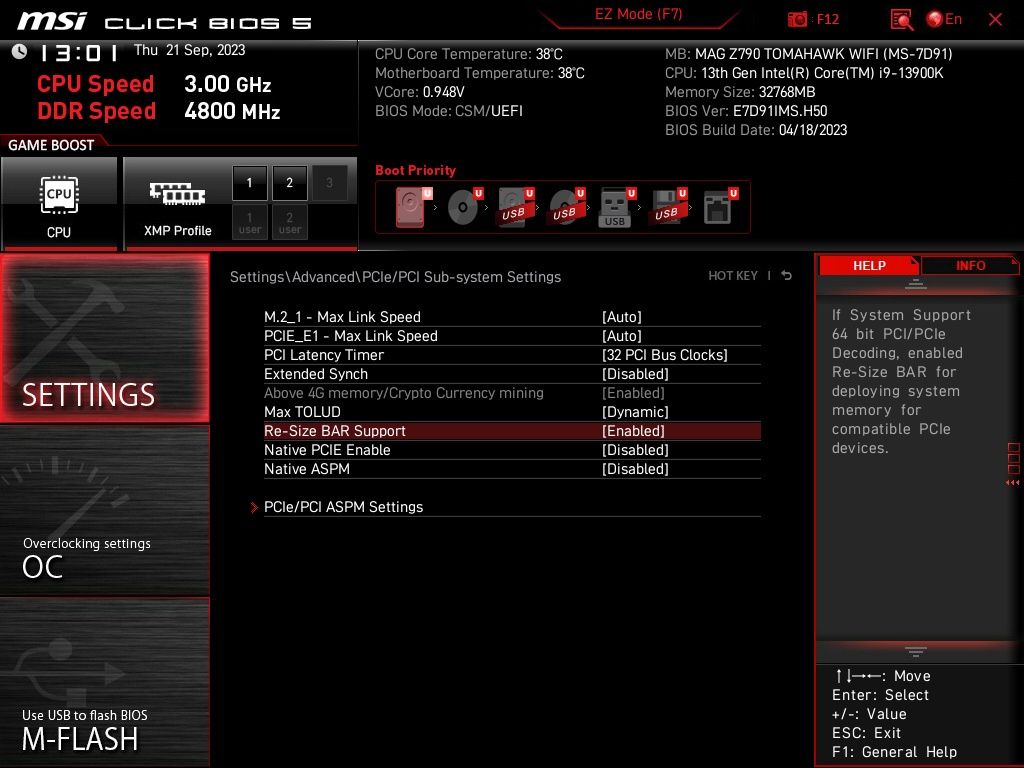This screenshot has width=1024, height=768.
Task: Change M.2_1 Max Link Speed Auto value
Action: (x=622, y=317)
